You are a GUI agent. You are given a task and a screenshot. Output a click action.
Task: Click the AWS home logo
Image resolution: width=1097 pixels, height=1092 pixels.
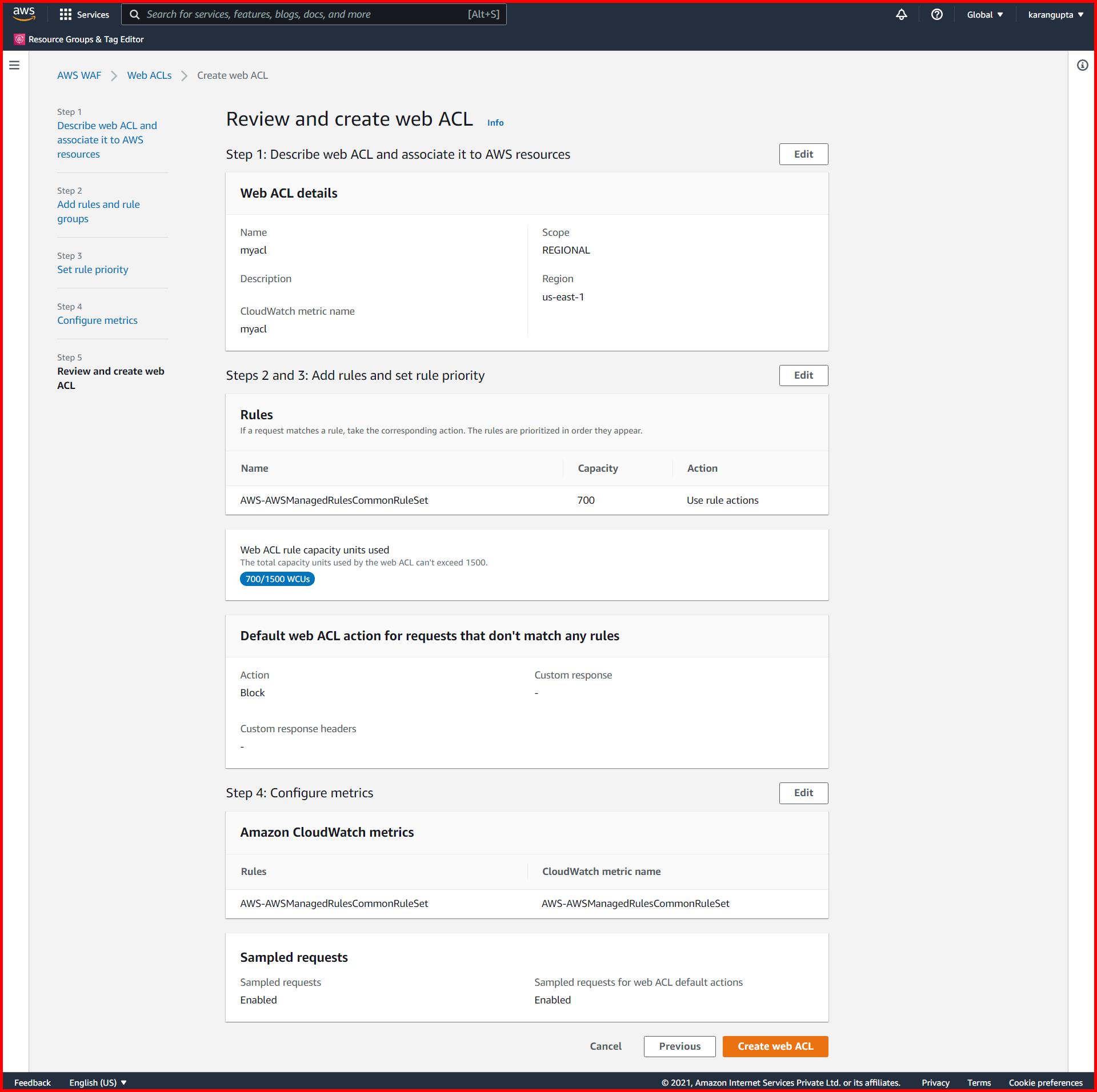pos(23,14)
